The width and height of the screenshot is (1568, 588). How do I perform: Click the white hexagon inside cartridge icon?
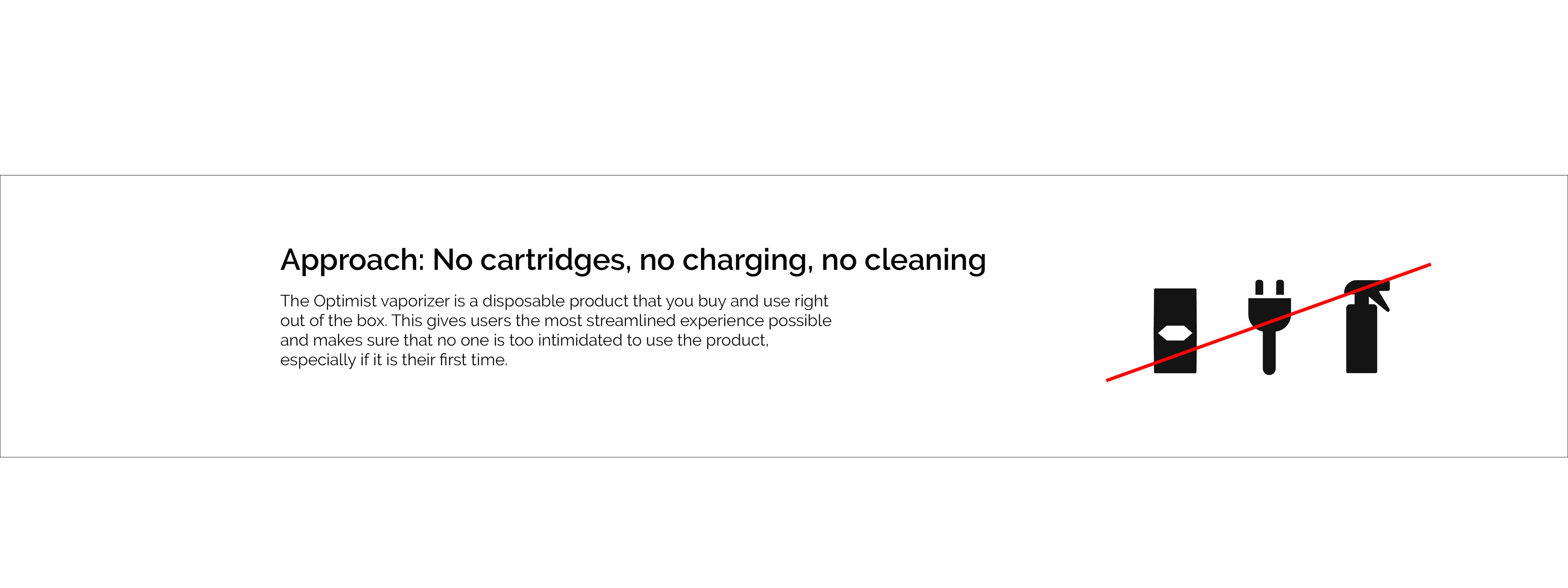(x=1175, y=334)
